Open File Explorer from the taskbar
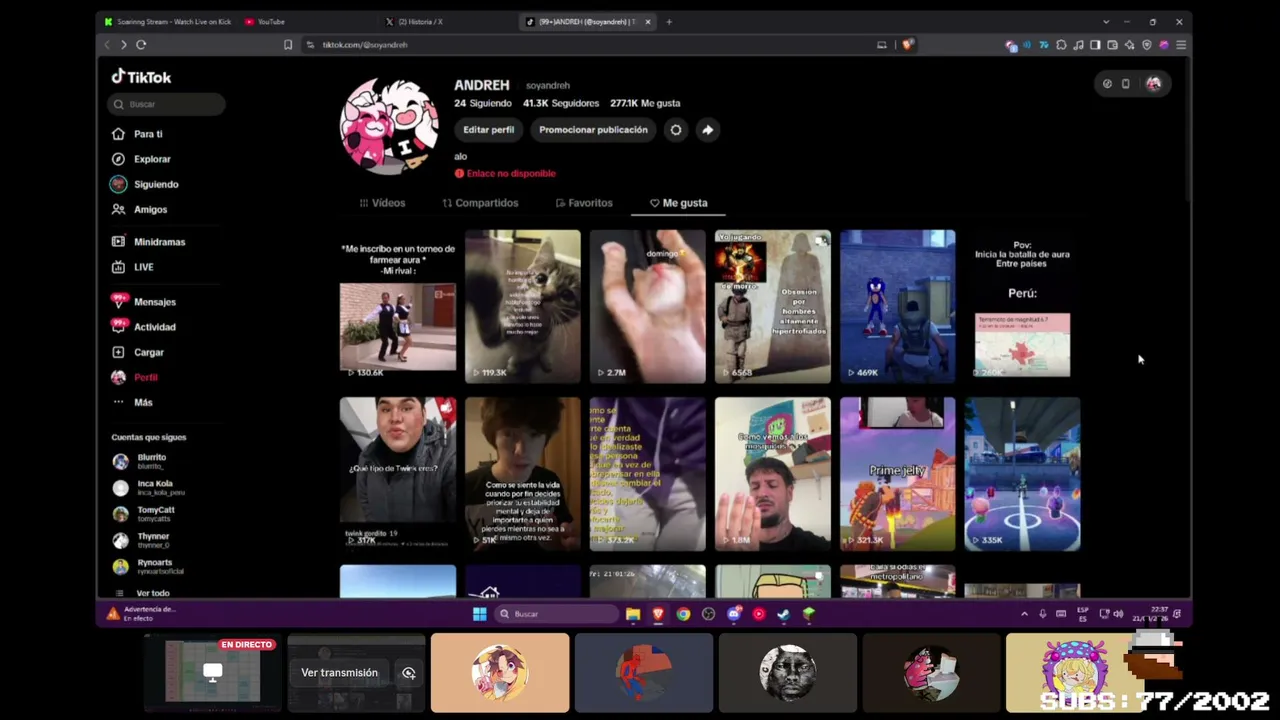Viewport: 1280px width, 720px height. [x=633, y=614]
